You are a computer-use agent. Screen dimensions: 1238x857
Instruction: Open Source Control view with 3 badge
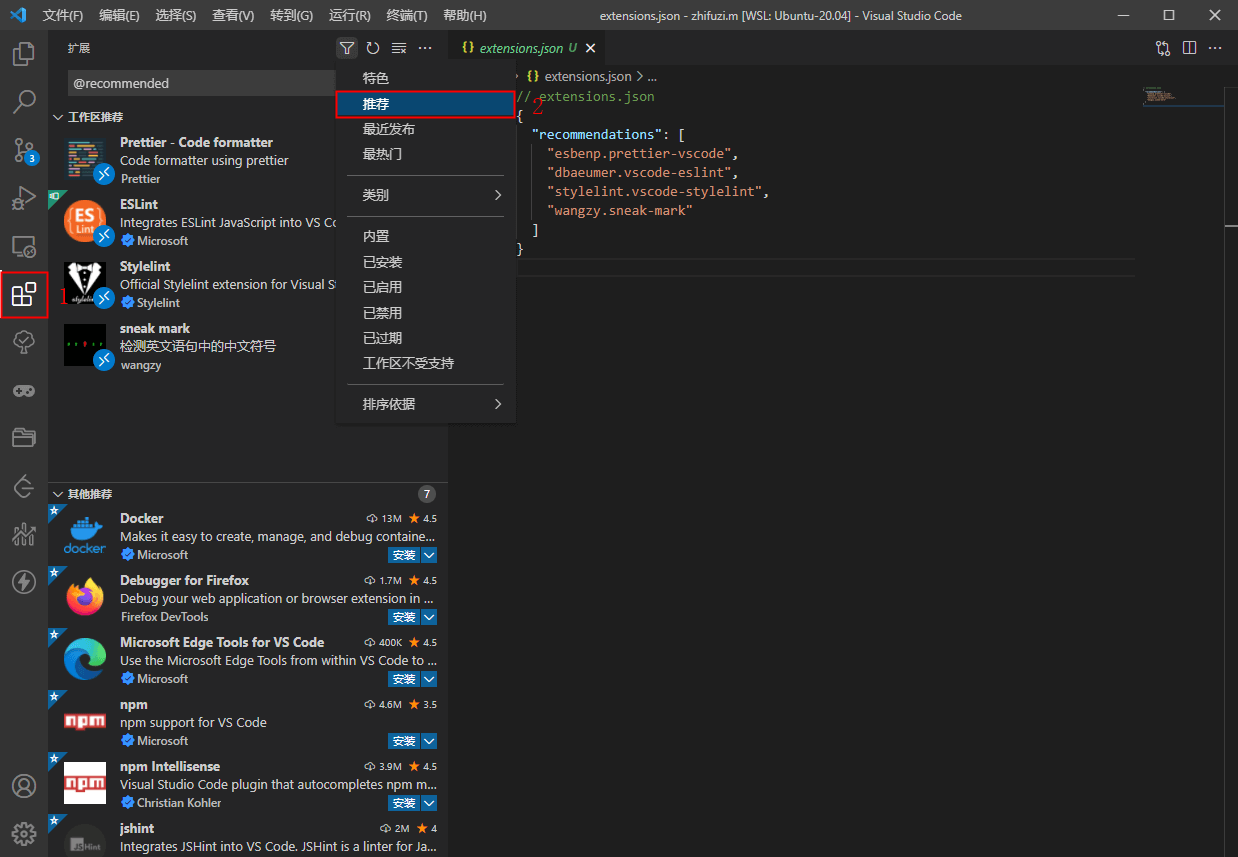tap(24, 150)
